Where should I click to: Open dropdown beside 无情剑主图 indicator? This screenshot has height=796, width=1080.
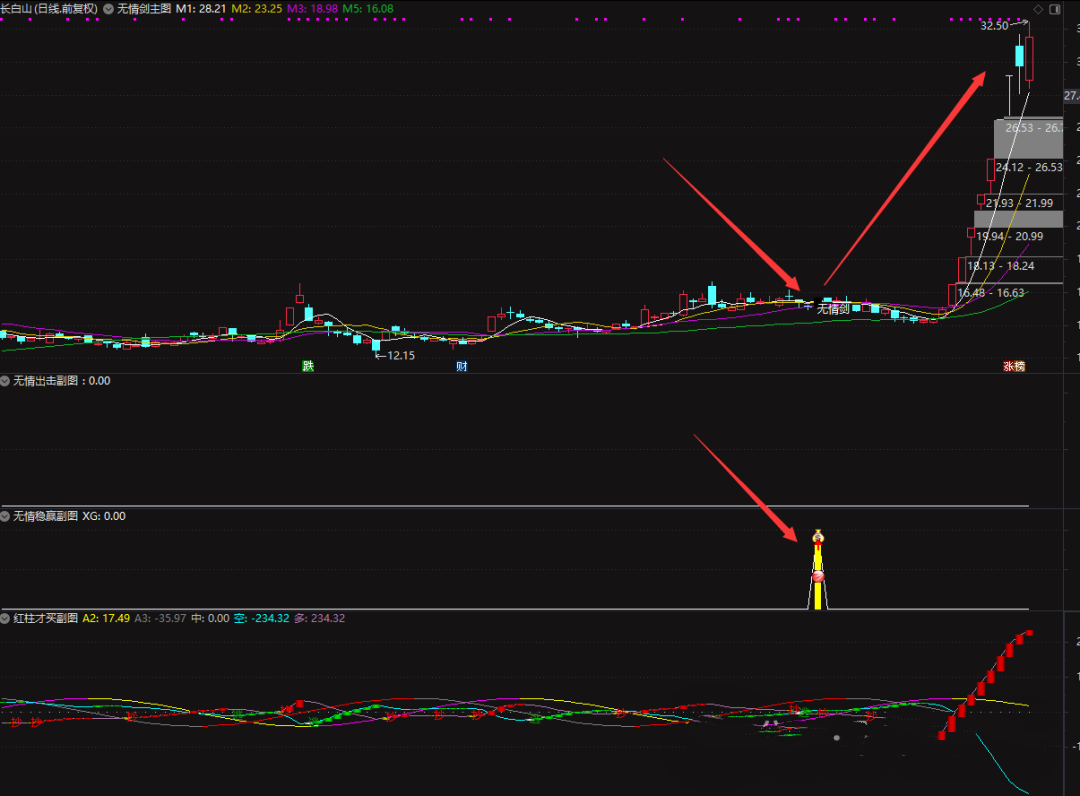tap(108, 8)
